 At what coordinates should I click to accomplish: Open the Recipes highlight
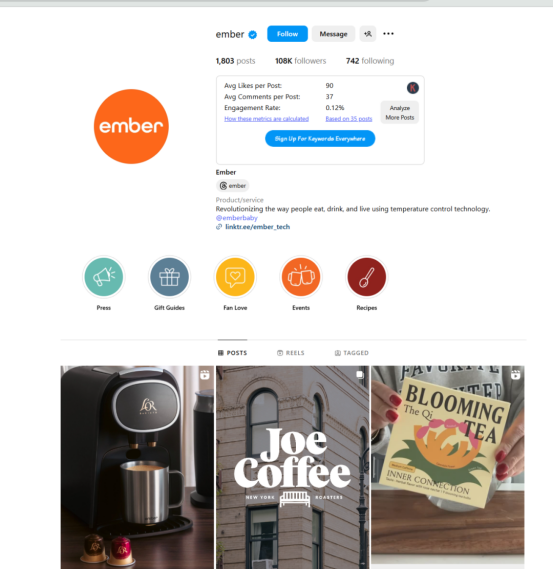click(366, 277)
